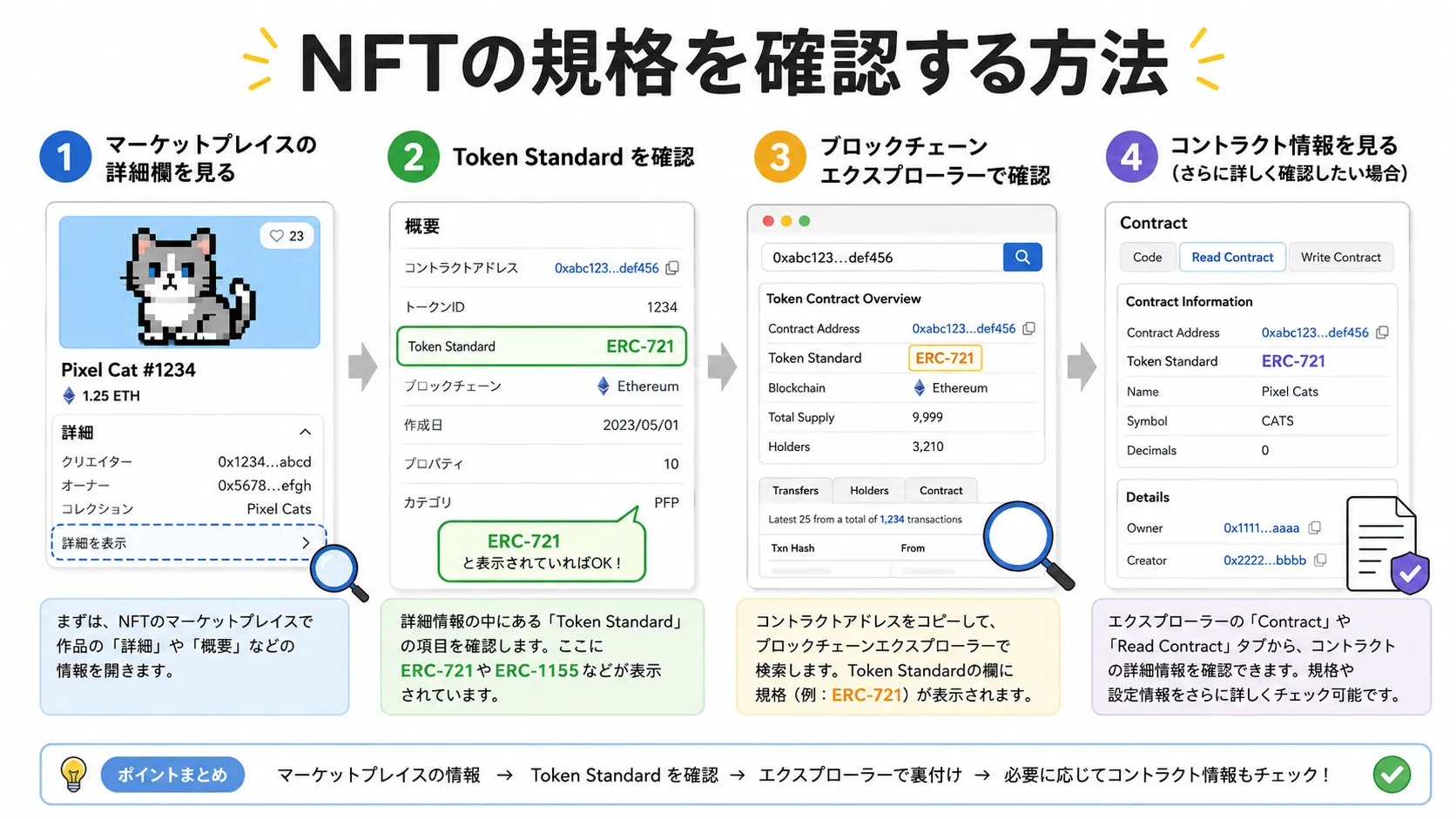Copy the contract address in the 概要 panel

(x=672, y=268)
